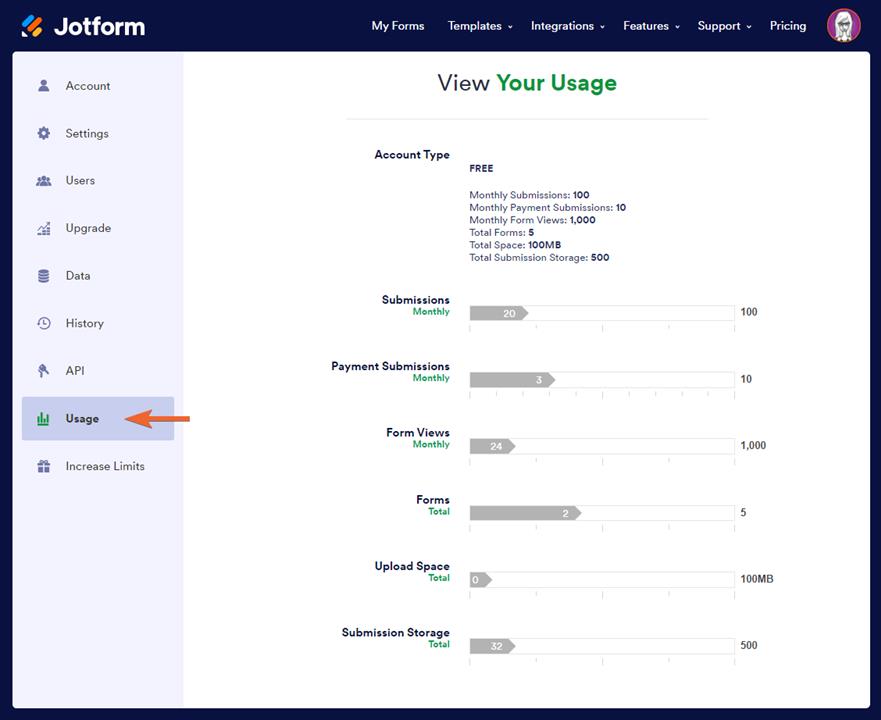Click the Payment Submissions label

[x=390, y=366]
